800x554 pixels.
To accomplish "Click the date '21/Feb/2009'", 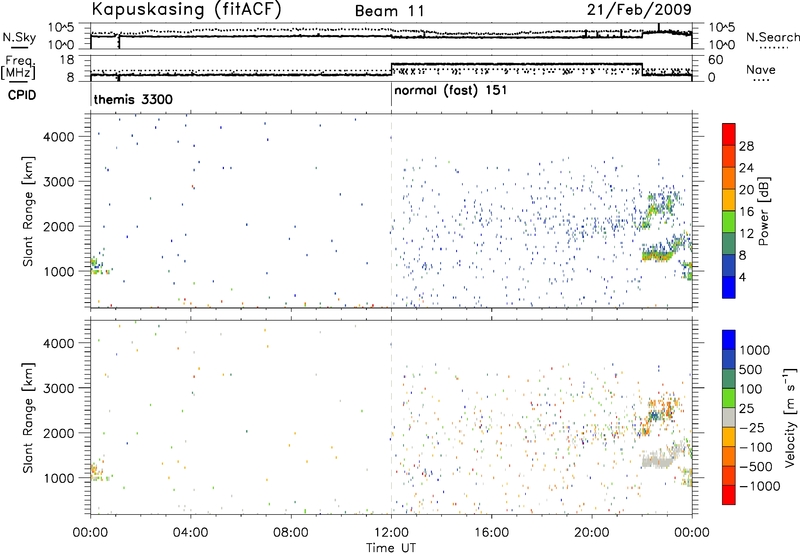I will 639,9.
